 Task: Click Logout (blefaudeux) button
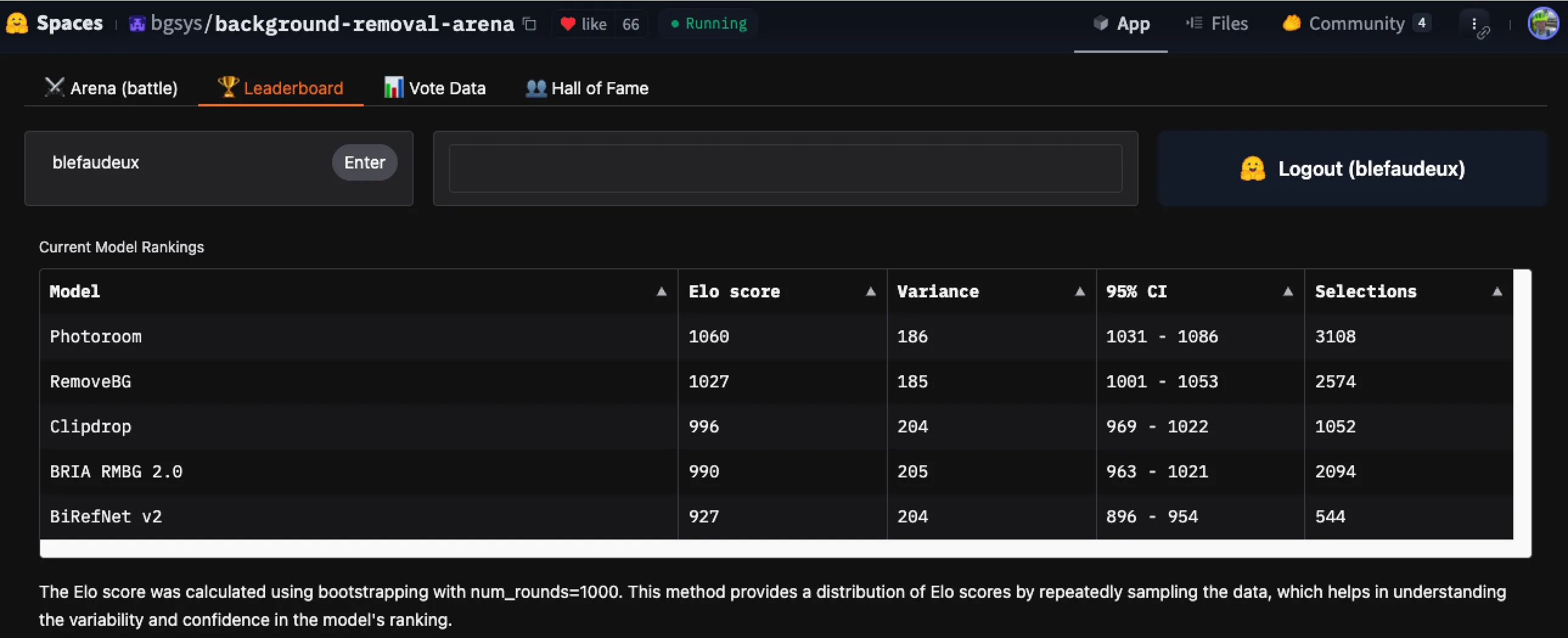click(1352, 168)
